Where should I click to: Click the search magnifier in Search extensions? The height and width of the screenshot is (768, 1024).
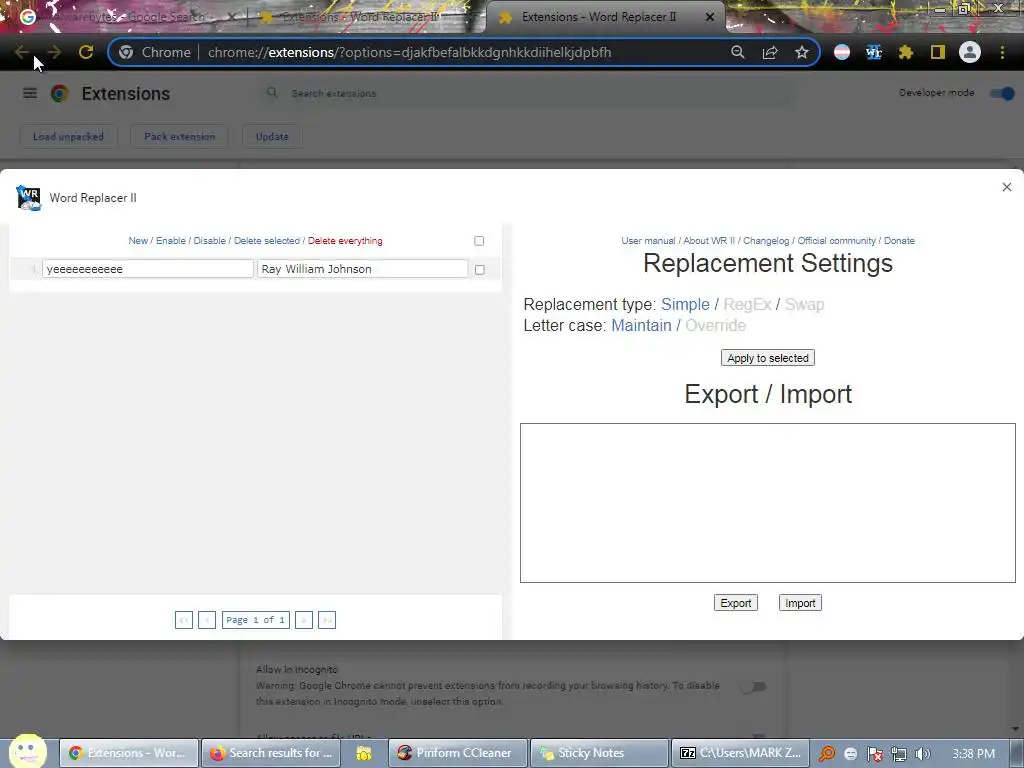pos(272,93)
